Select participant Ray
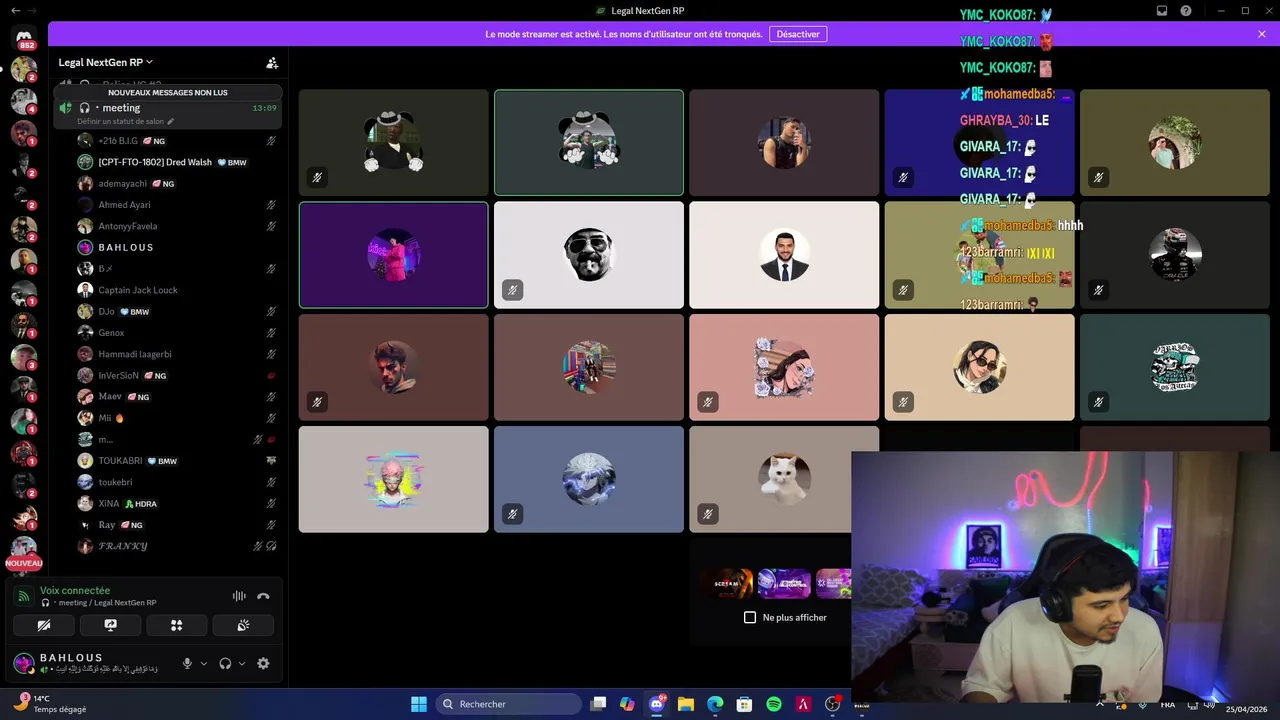Screen dimensions: 1280x720 point(177,525)
